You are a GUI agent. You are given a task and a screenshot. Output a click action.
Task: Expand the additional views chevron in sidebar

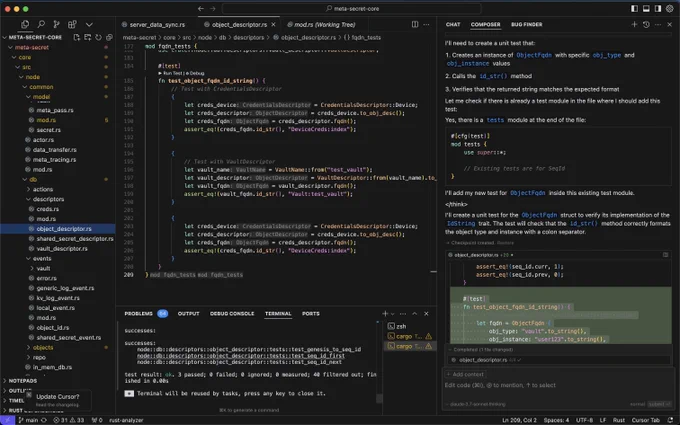click(89, 25)
